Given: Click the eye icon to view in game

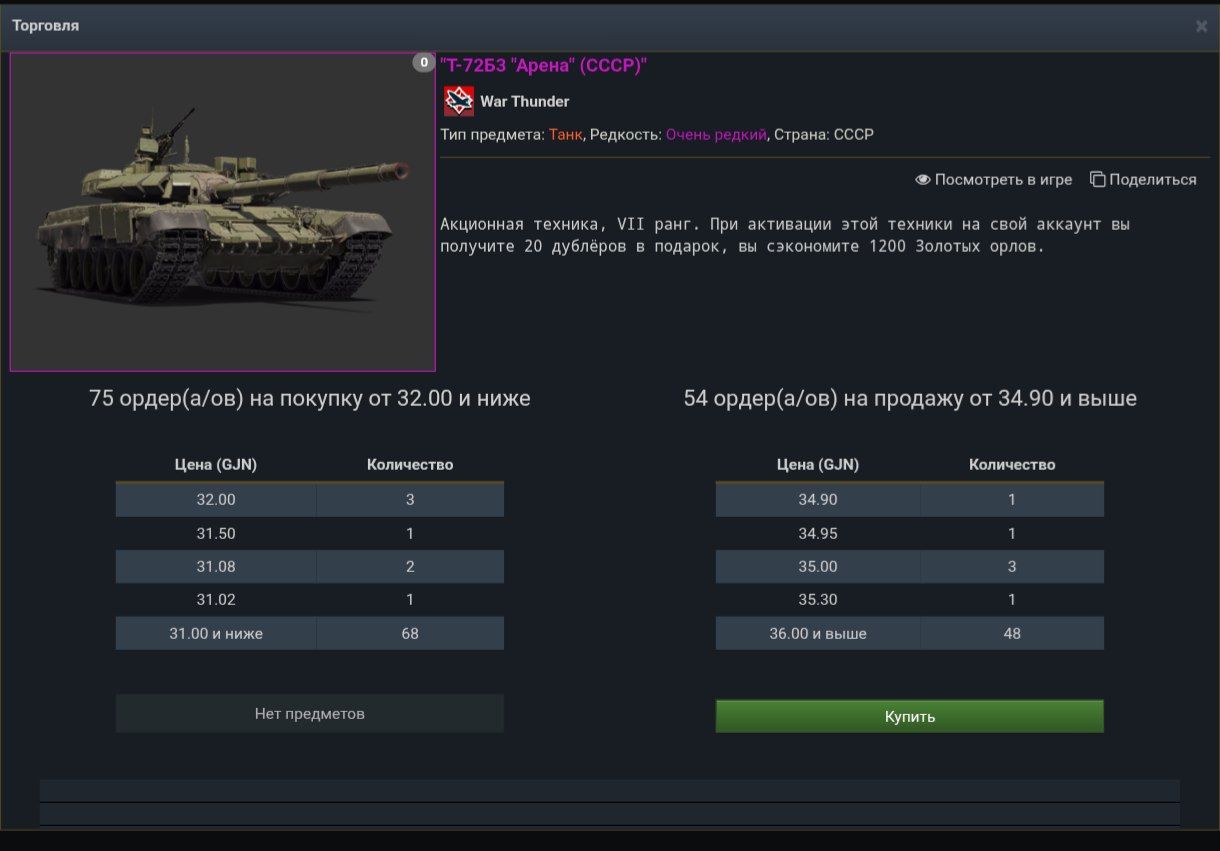Looking at the screenshot, I should 923,180.
